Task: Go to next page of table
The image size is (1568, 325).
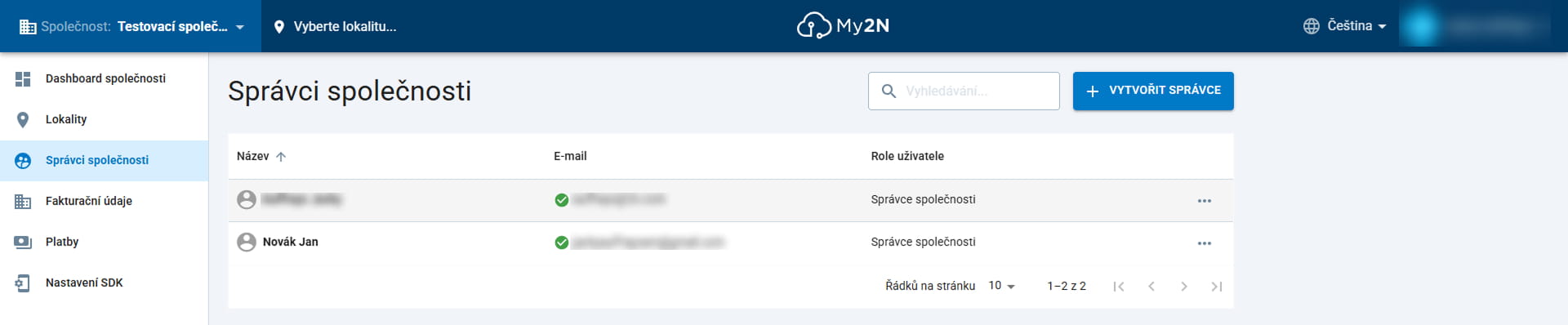Action: tap(1184, 287)
